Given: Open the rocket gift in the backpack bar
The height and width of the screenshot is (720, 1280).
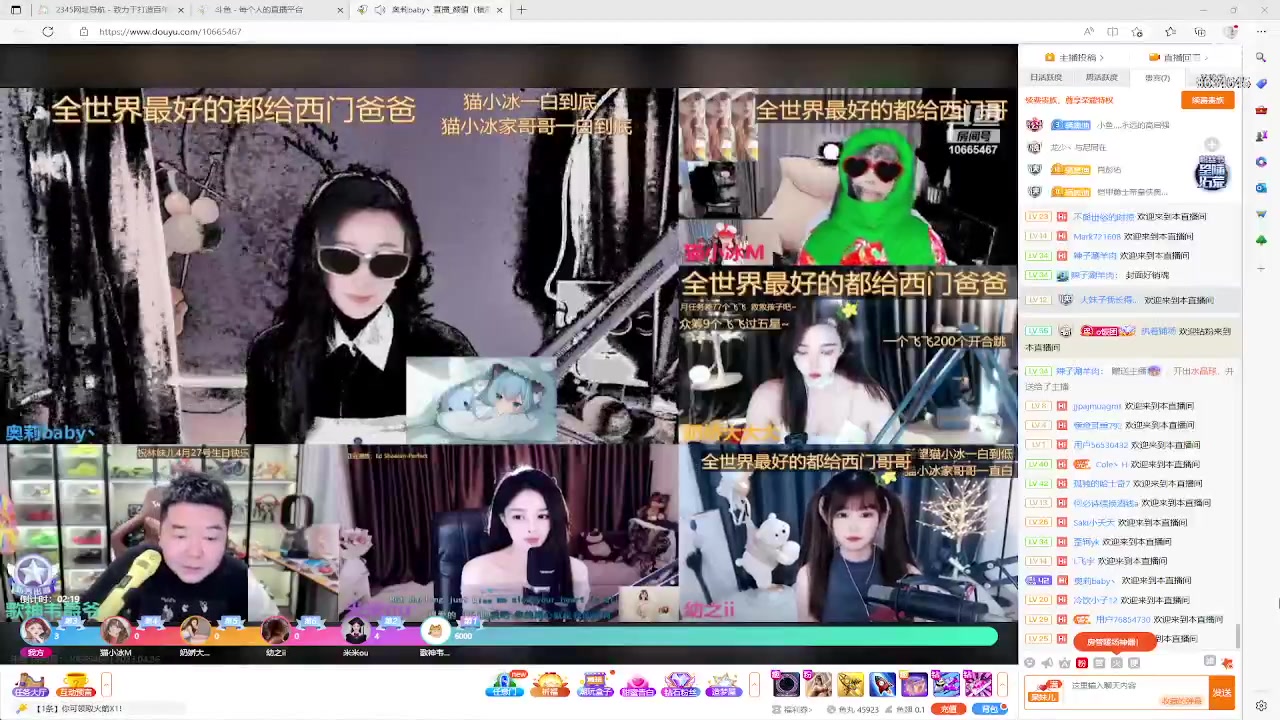Looking at the screenshot, I should pos(881,684).
